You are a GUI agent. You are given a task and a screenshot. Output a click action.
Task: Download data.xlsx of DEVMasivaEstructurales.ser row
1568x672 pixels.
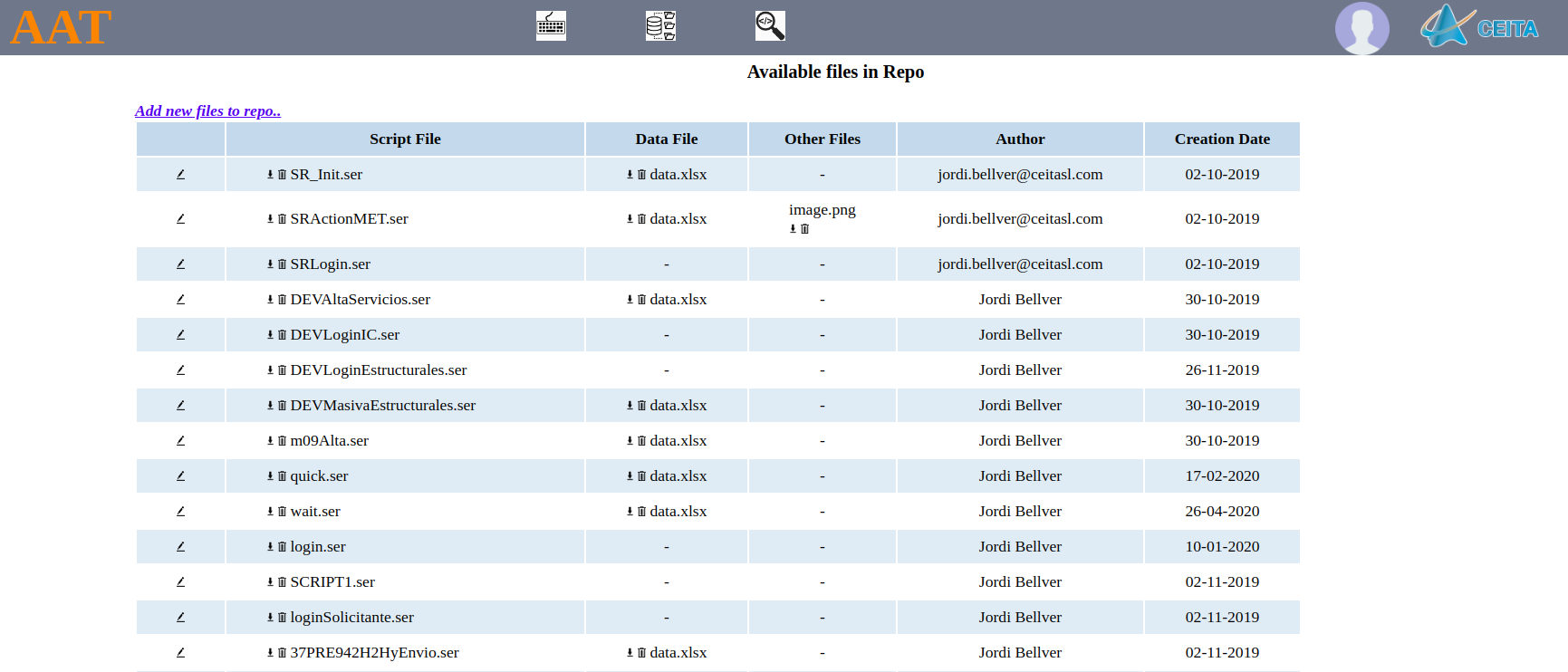coord(630,406)
